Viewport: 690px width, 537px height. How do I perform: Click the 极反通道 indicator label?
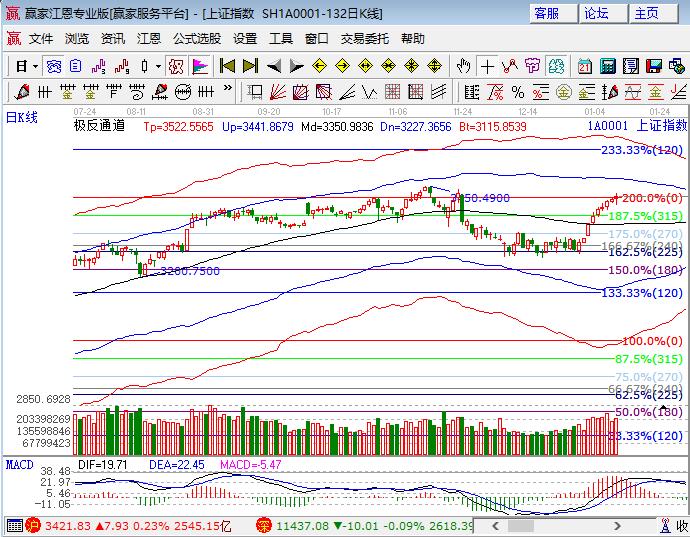tap(99, 126)
